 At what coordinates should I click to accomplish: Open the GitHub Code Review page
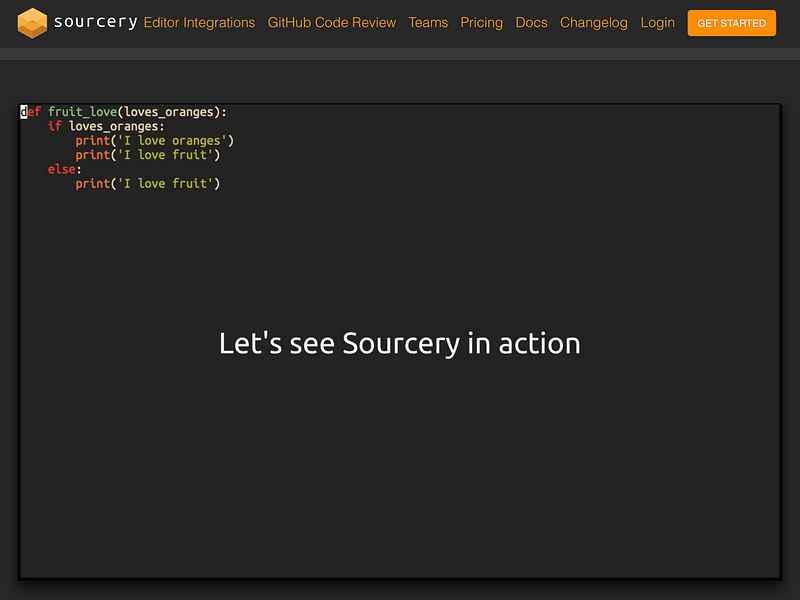pyautogui.click(x=332, y=23)
